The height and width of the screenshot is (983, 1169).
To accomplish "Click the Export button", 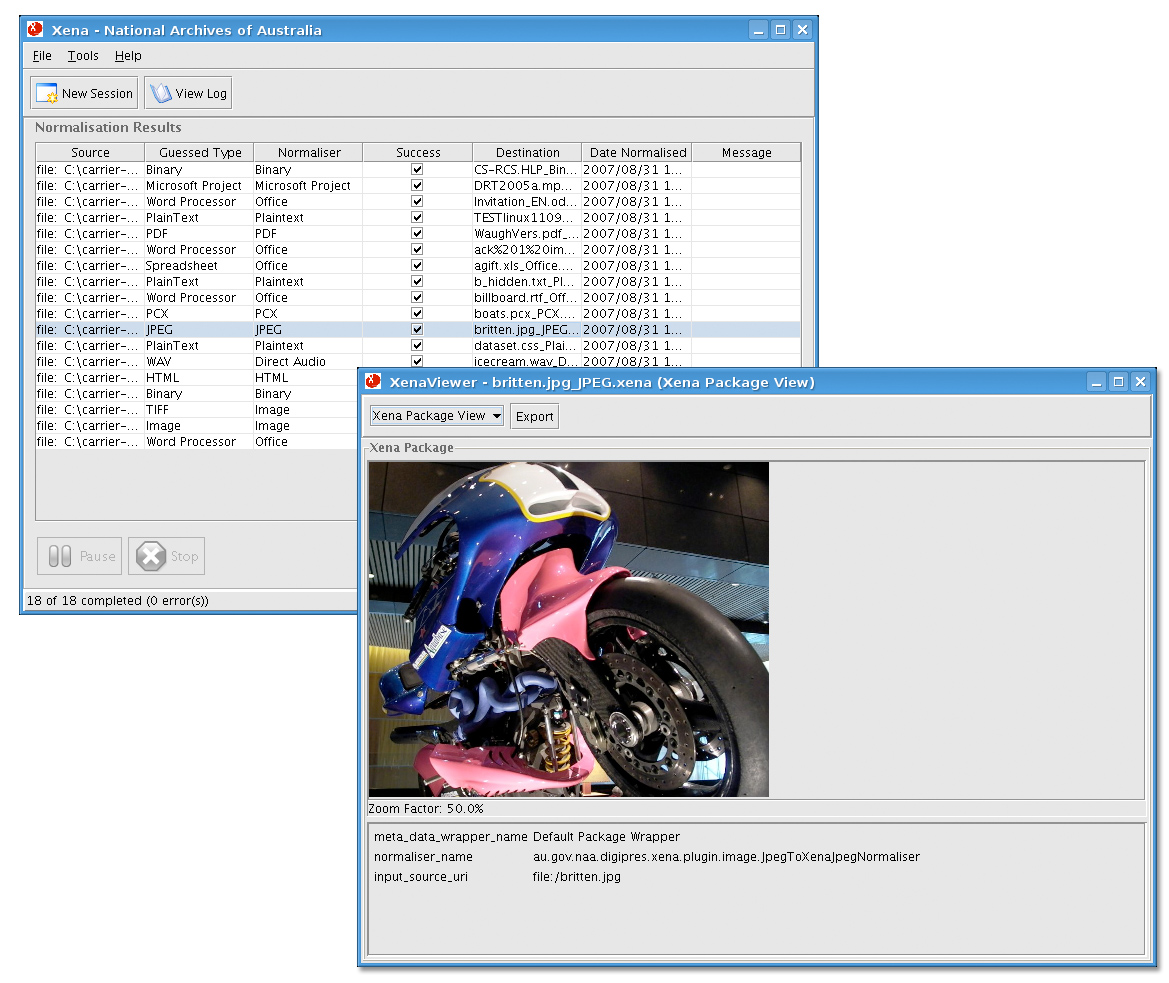I will click(x=534, y=417).
